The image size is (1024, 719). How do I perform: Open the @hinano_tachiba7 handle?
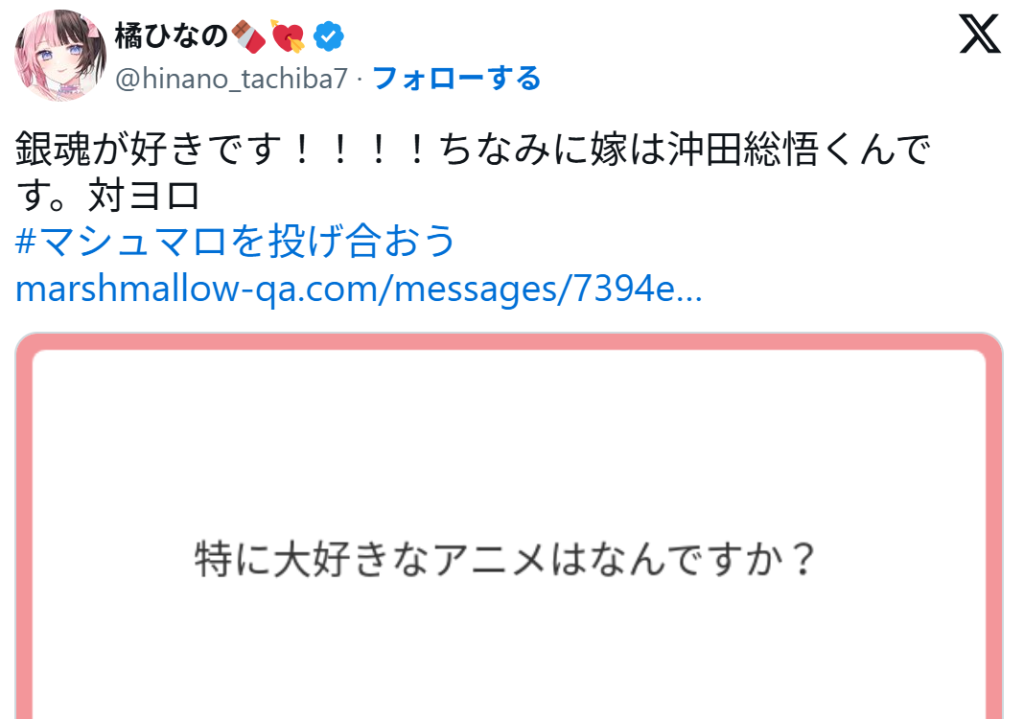pyautogui.click(x=232, y=79)
